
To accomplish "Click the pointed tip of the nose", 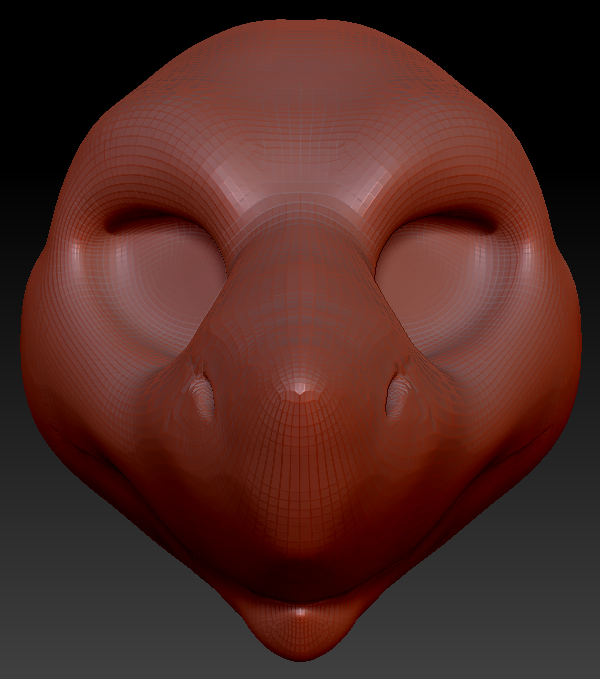I will point(298,392).
